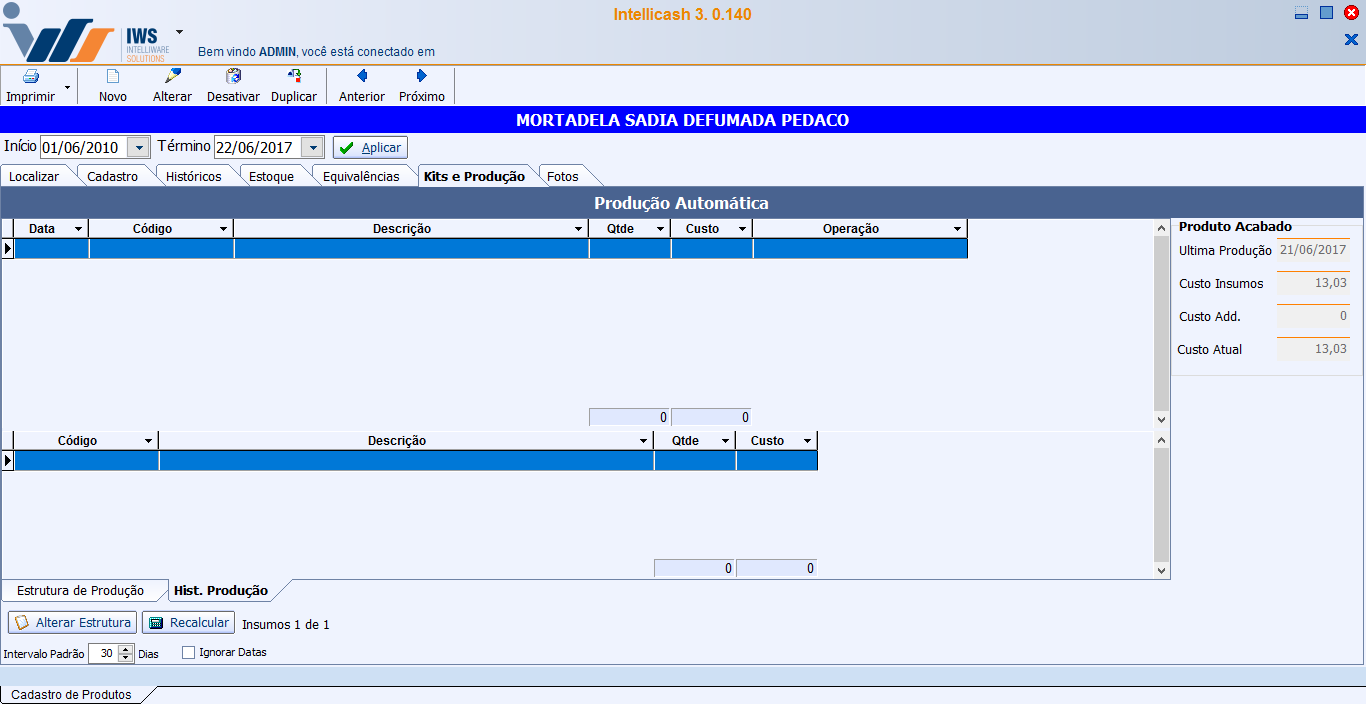
Task: Go to the Anterior record
Action: point(362,86)
